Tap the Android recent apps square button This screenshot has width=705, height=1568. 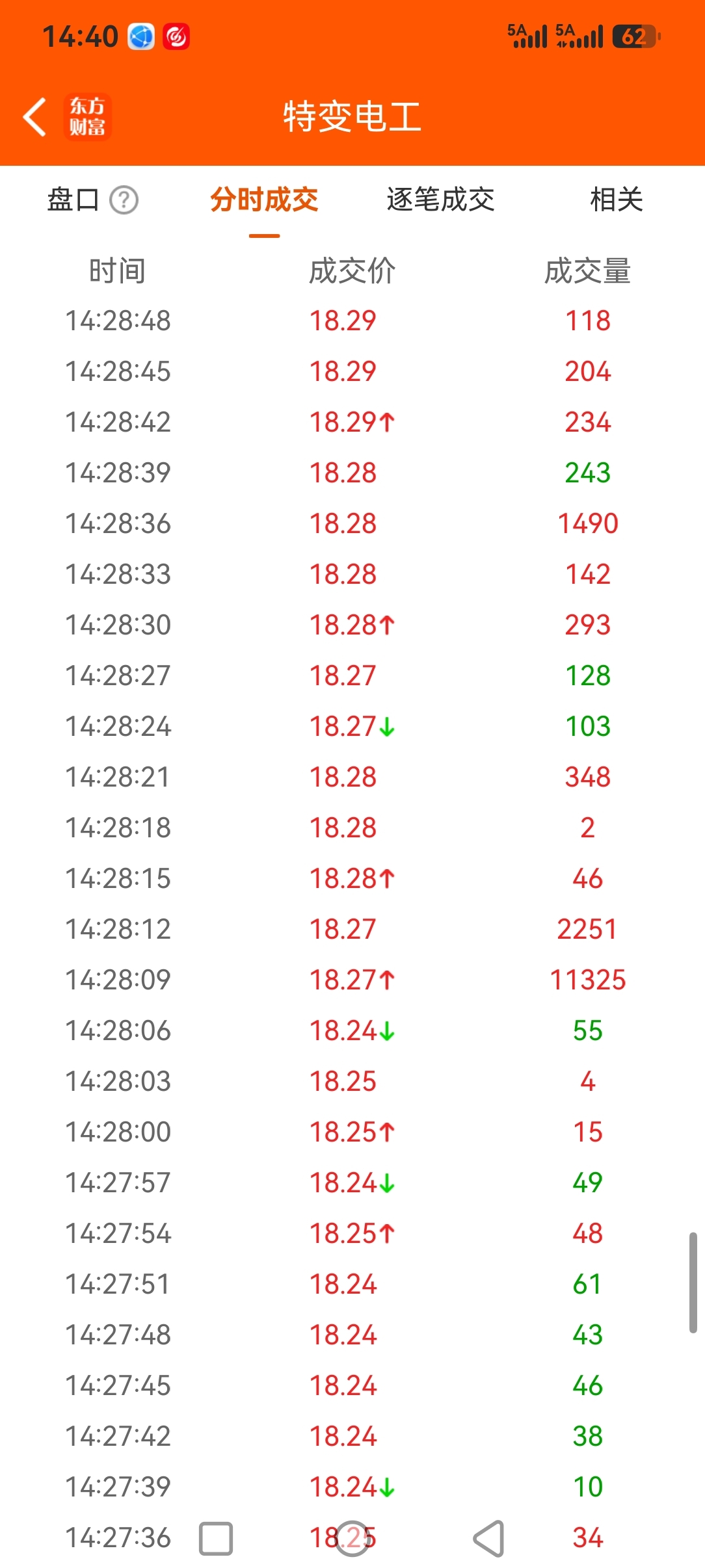coord(216,1539)
